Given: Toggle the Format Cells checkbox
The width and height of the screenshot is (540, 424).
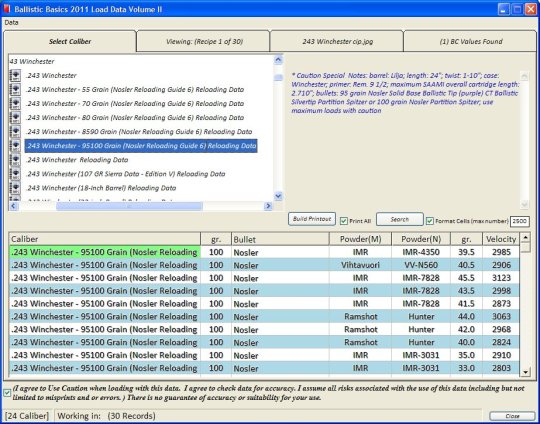Looking at the screenshot, I should 429,221.
